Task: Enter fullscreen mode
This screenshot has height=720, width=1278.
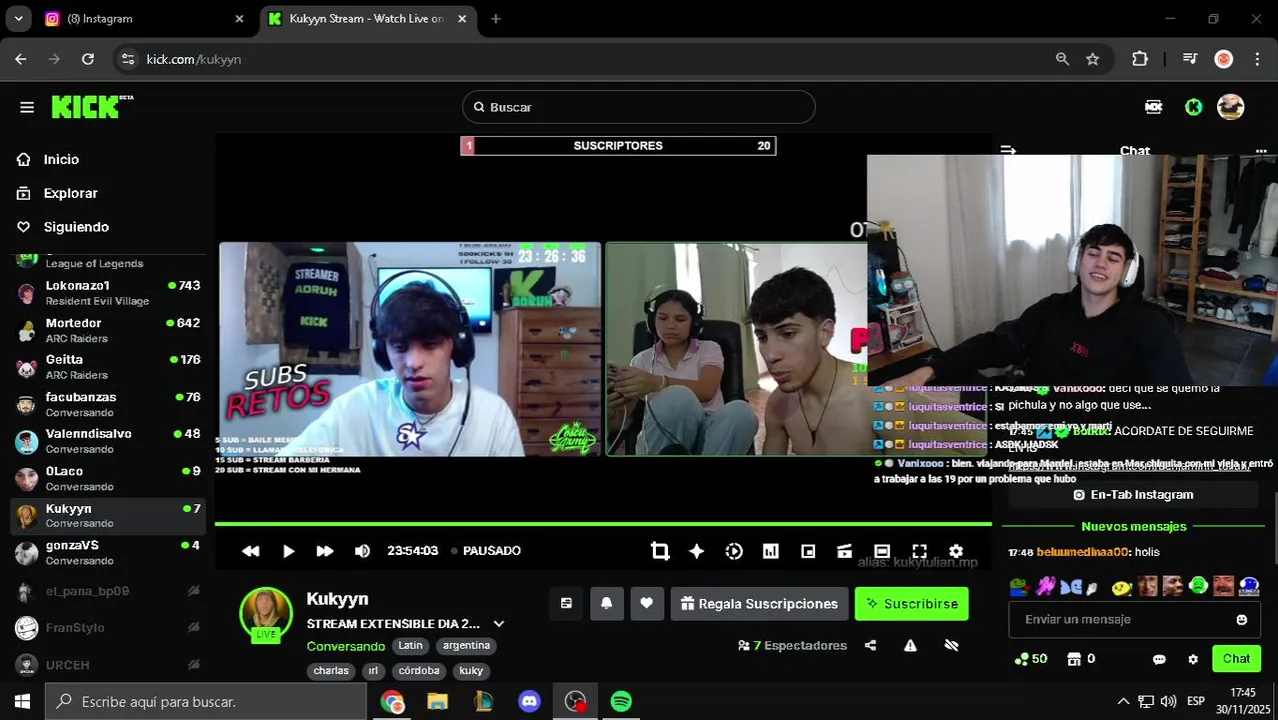Action: (x=919, y=551)
